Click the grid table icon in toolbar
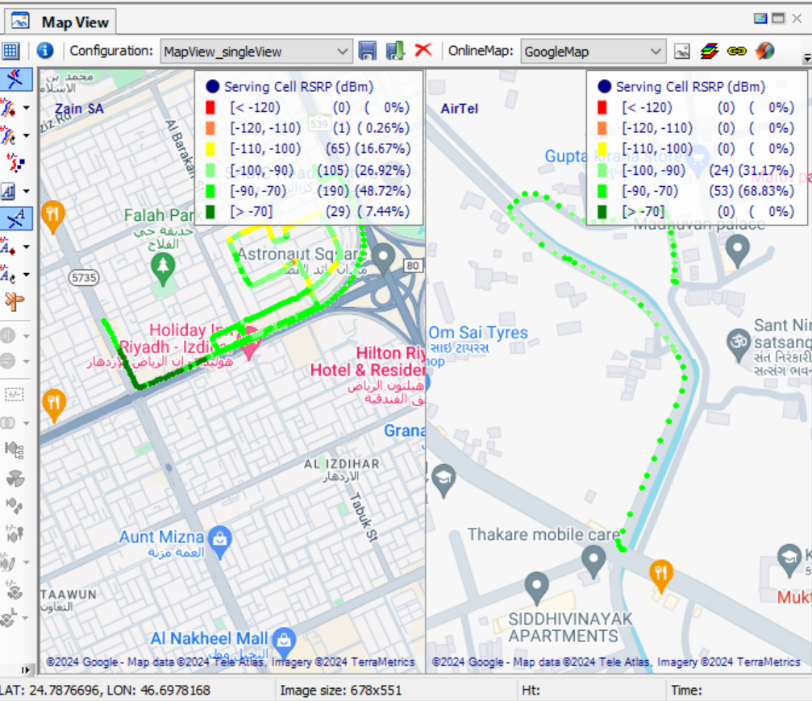 point(10,51)
